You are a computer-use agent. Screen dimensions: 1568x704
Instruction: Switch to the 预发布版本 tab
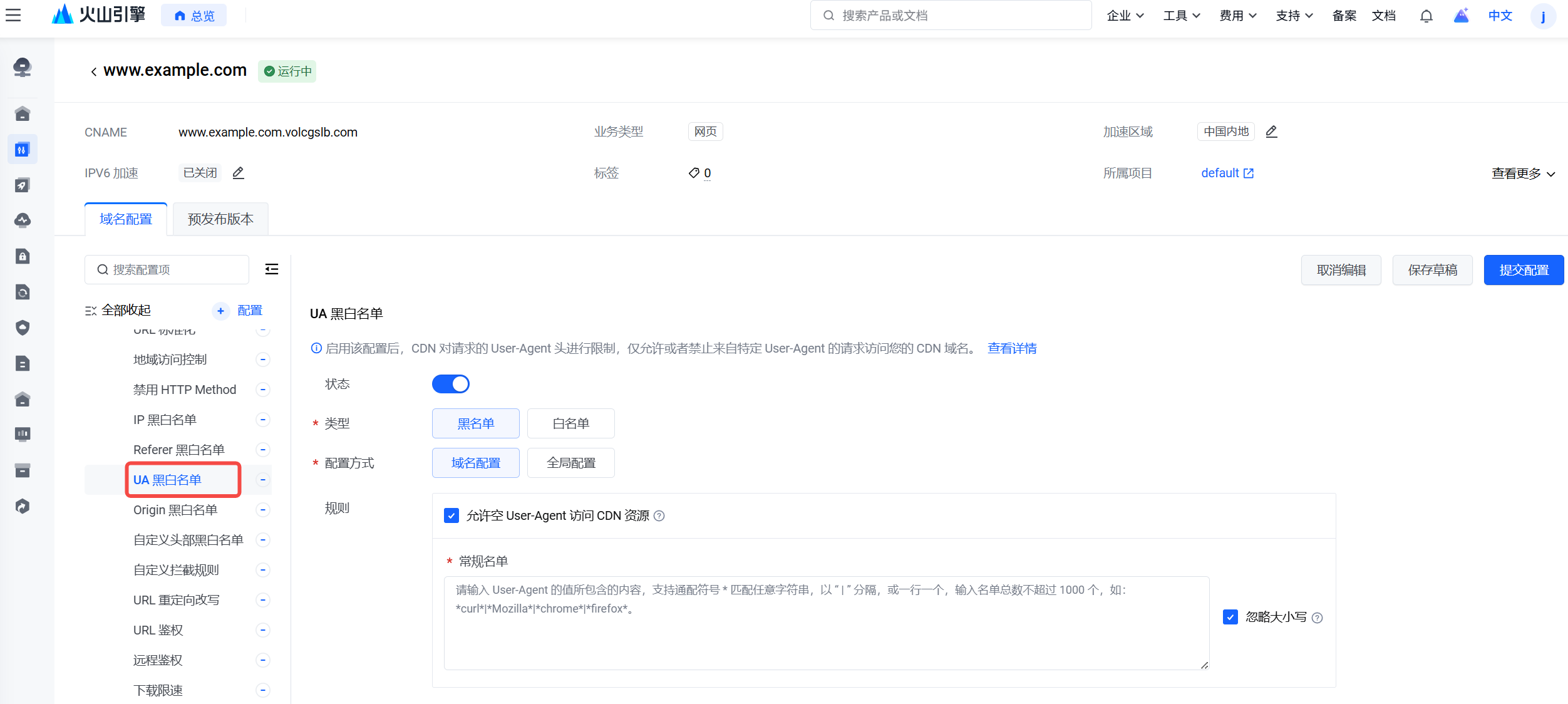point(220,219)
